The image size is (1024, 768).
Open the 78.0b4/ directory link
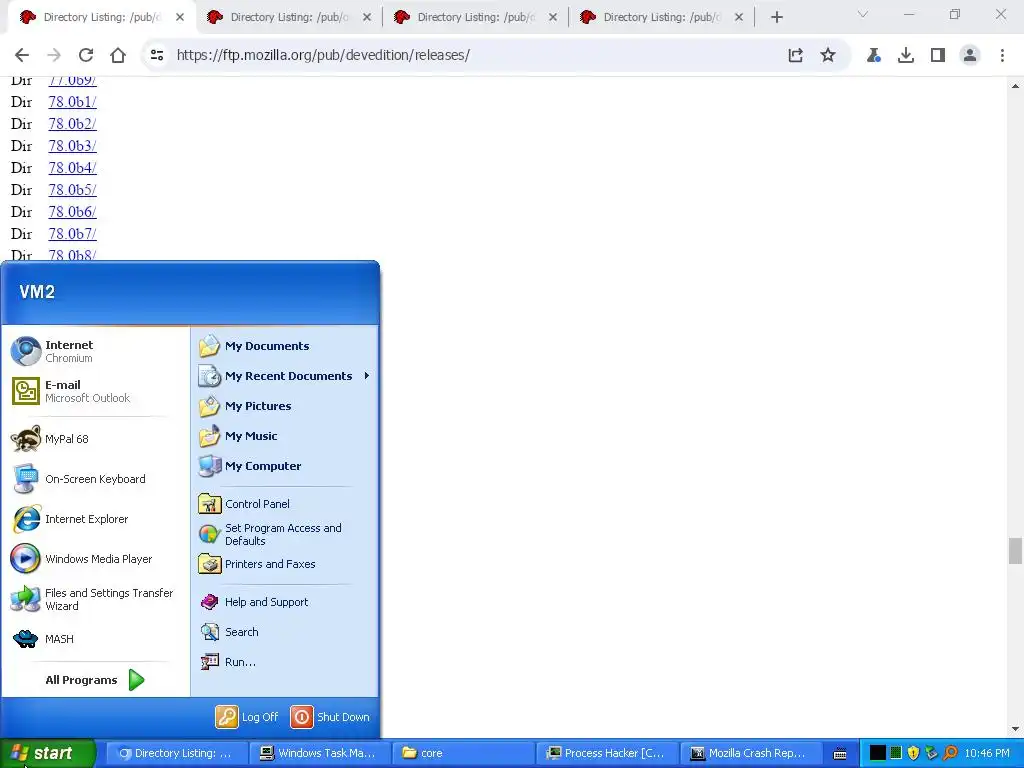72,168
